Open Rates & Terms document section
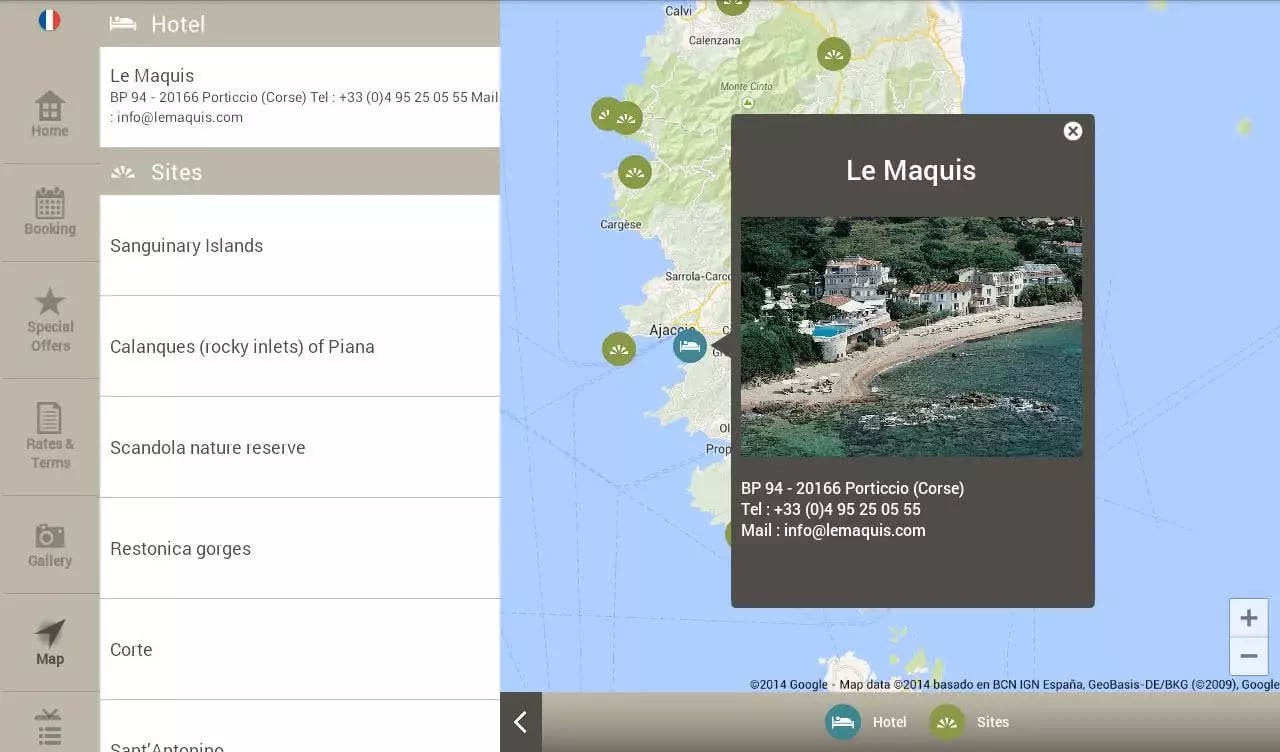This screenshot has width=1280, height=752. coord(49,436)
